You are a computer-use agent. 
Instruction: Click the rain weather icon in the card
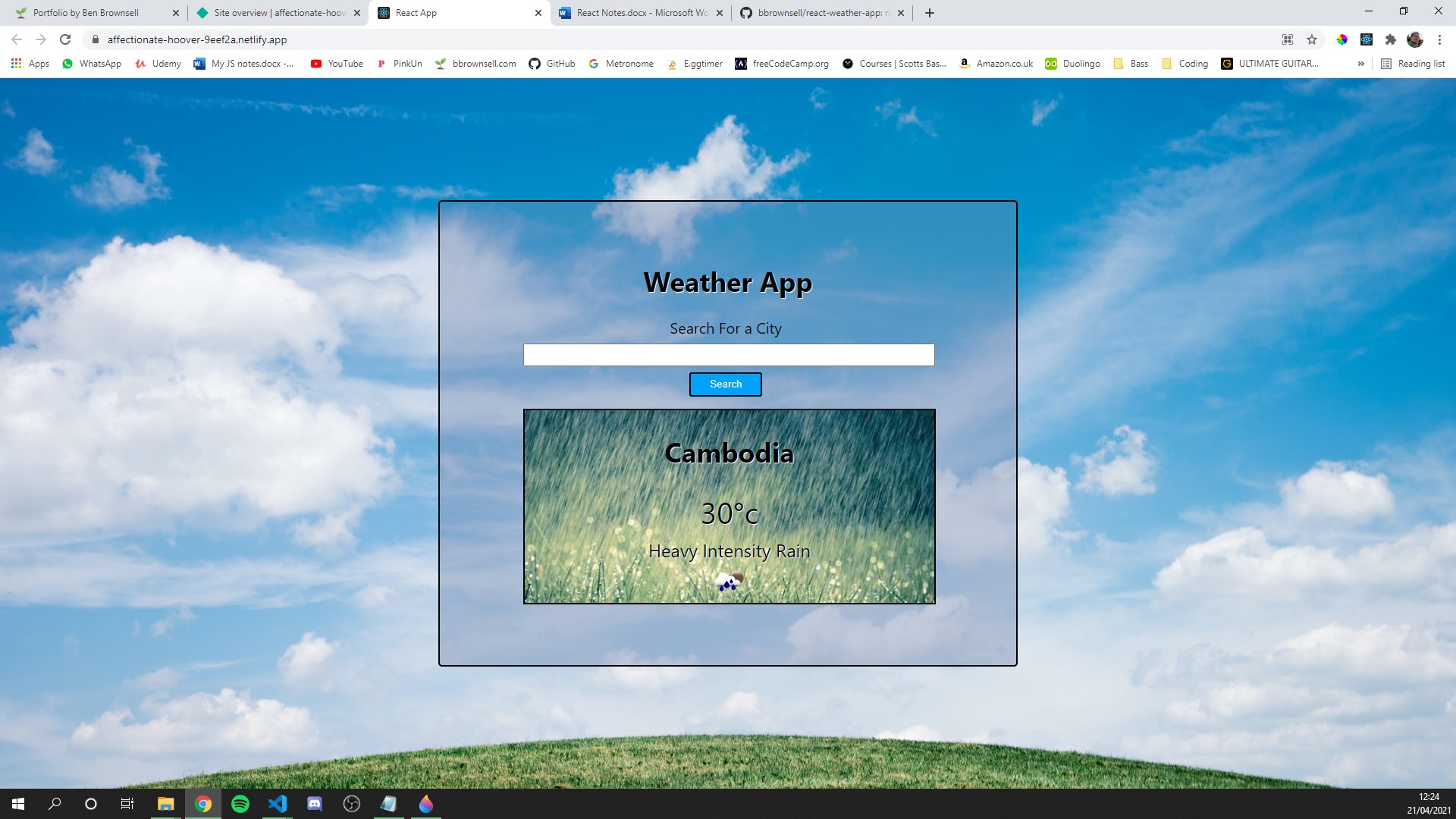[729, 582]
